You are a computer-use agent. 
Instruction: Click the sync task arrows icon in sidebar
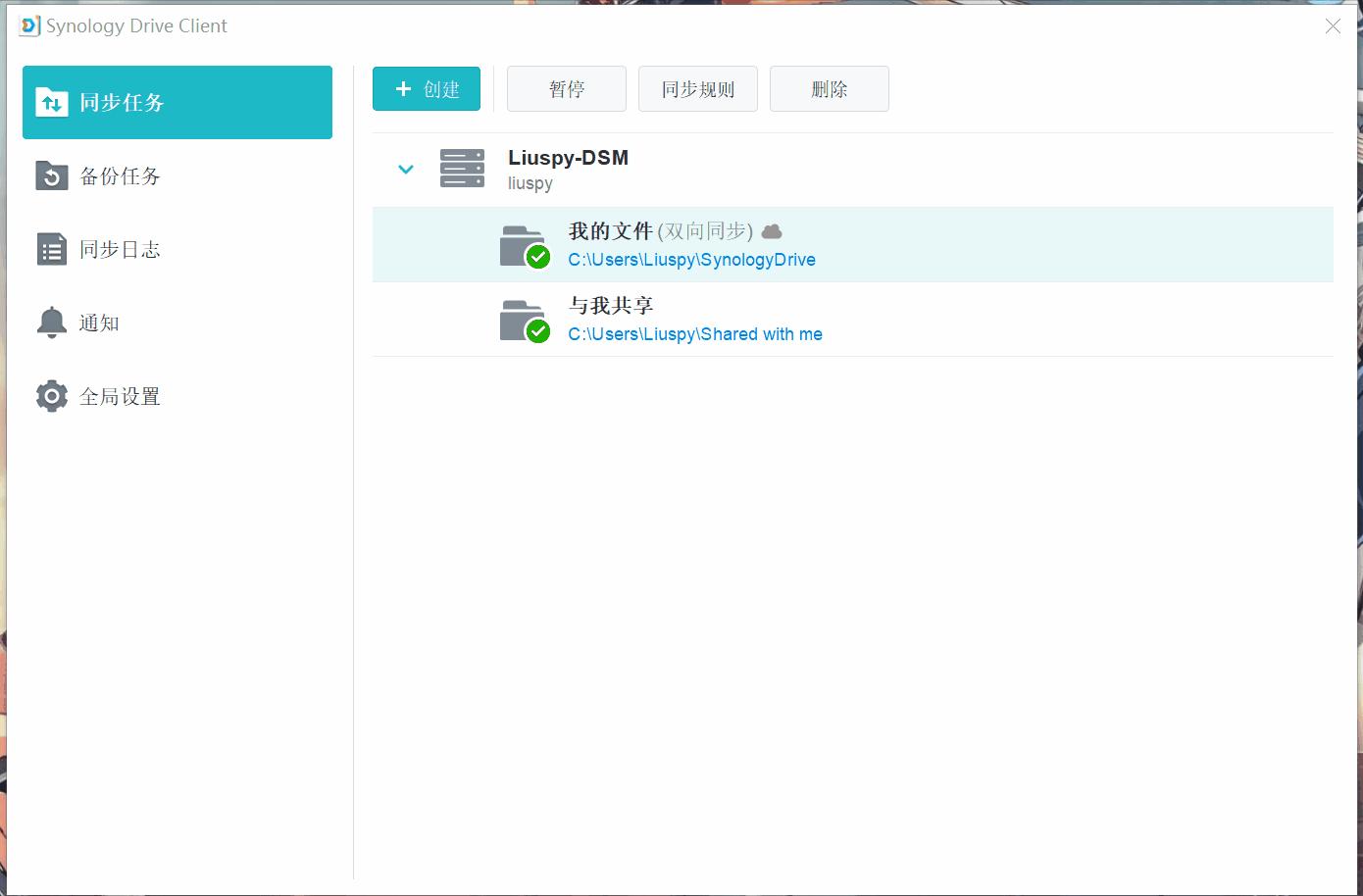coord(52,102)
